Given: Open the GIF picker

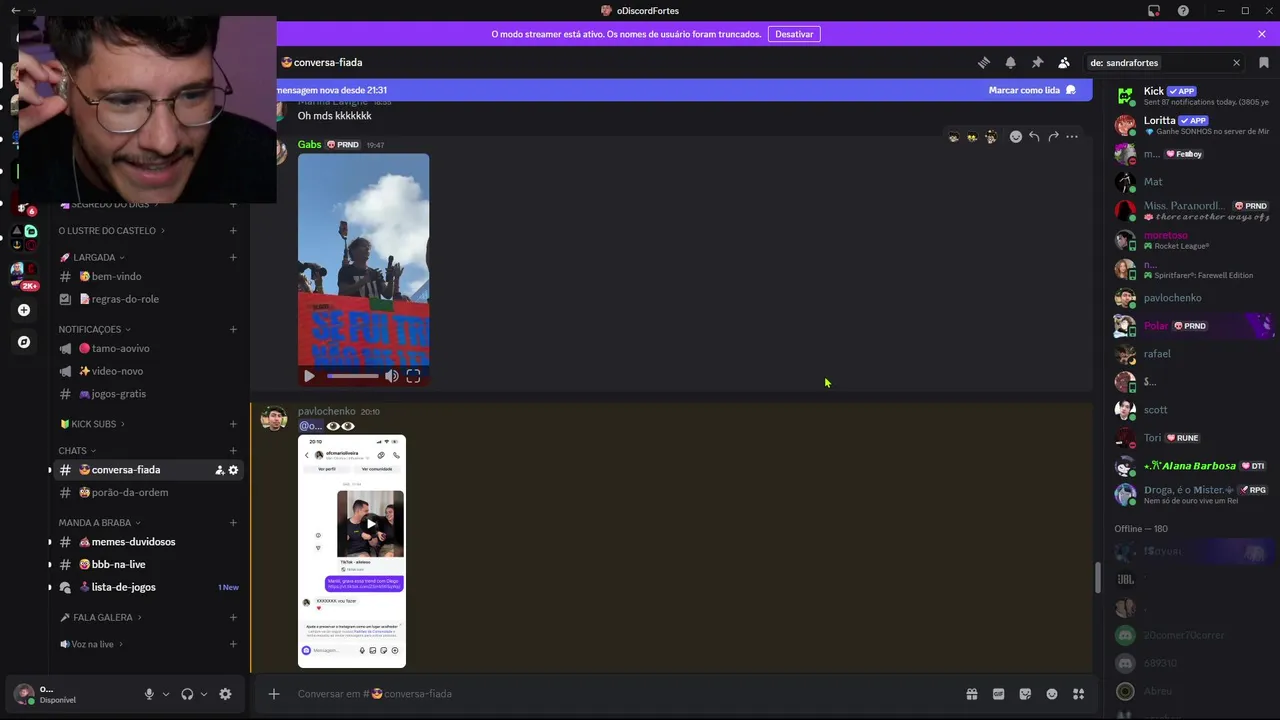Looking at the screenshot, I should pos(998,694).
